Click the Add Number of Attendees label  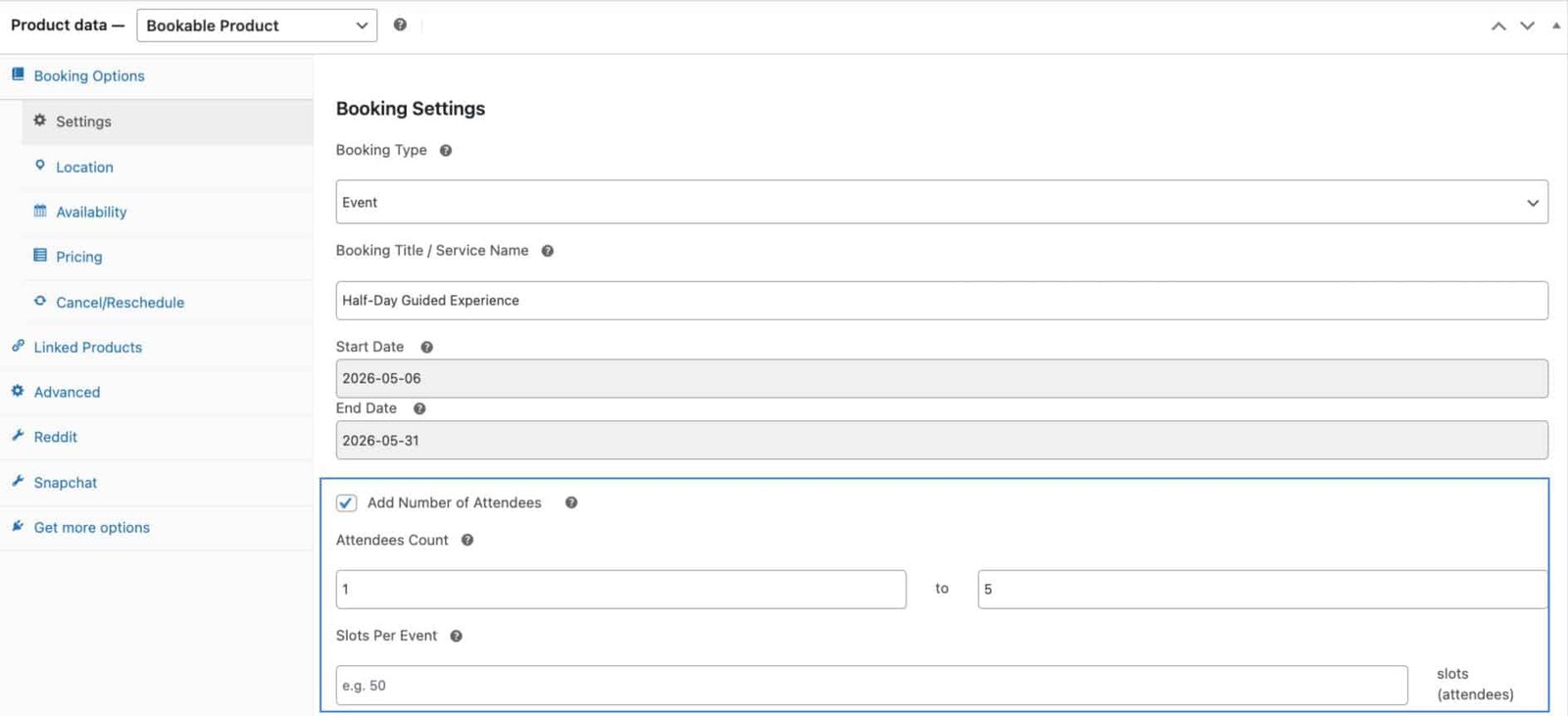[455, 502]
